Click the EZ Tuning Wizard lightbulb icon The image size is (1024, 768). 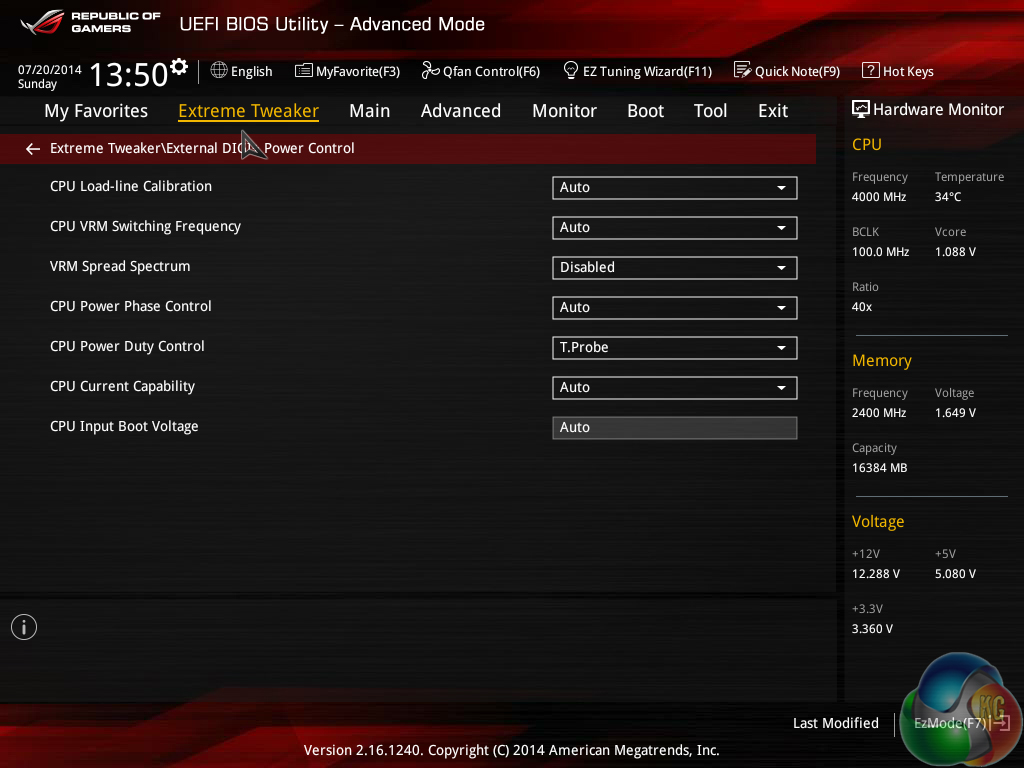pos(571,70)
